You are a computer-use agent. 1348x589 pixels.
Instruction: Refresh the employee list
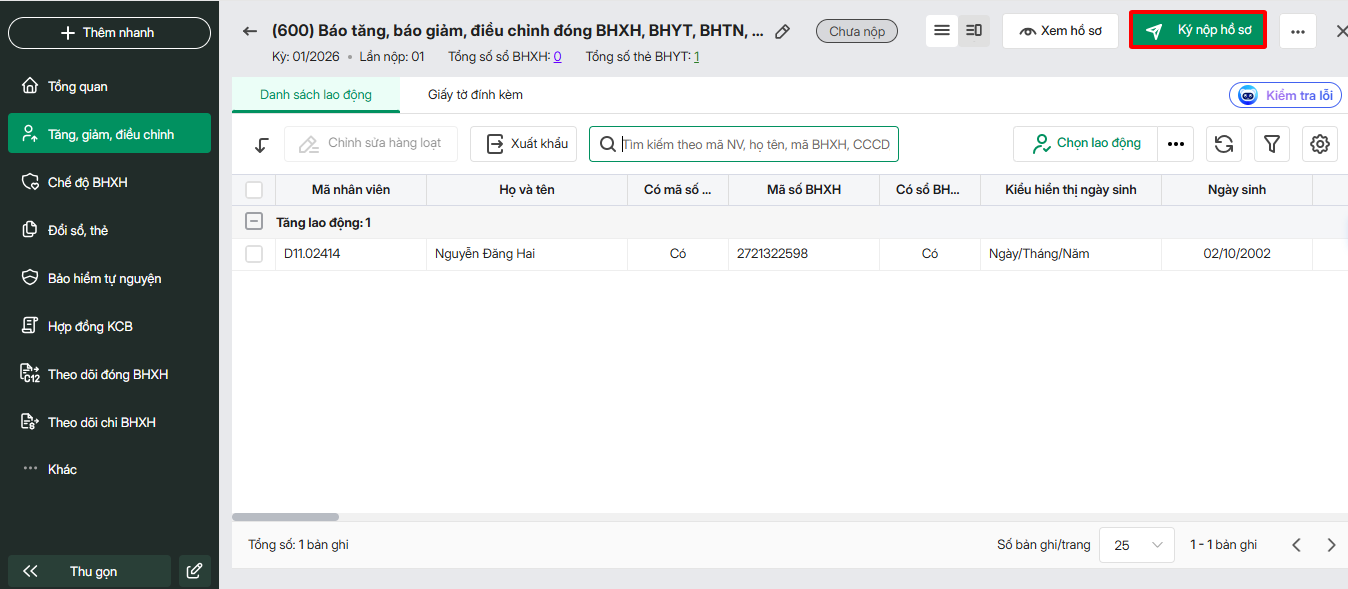click(x=1224, y=144)
